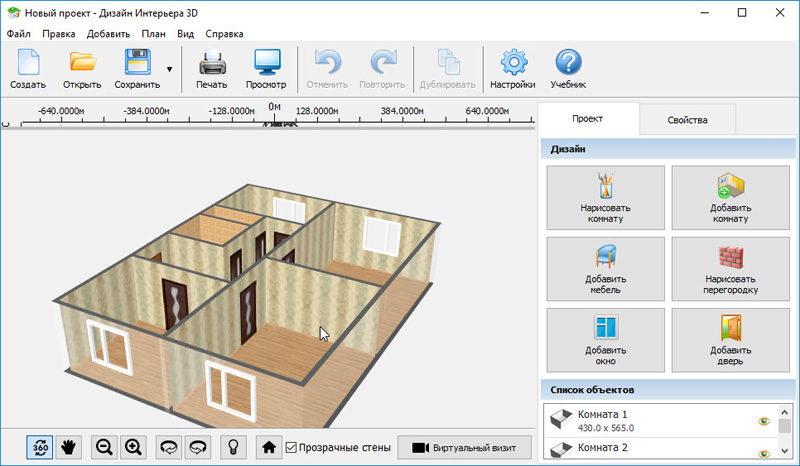The height and width of the screenshot is (466, 800).
Task: Click the Создать new project icon
Action: pyautogui.click(x=28, y=69)
